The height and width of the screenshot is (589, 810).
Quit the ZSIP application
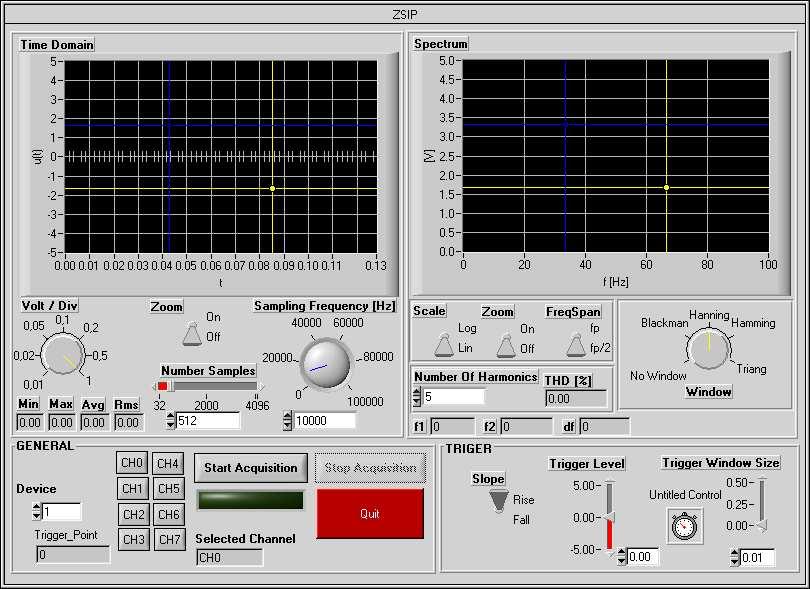tap(370, 514)
